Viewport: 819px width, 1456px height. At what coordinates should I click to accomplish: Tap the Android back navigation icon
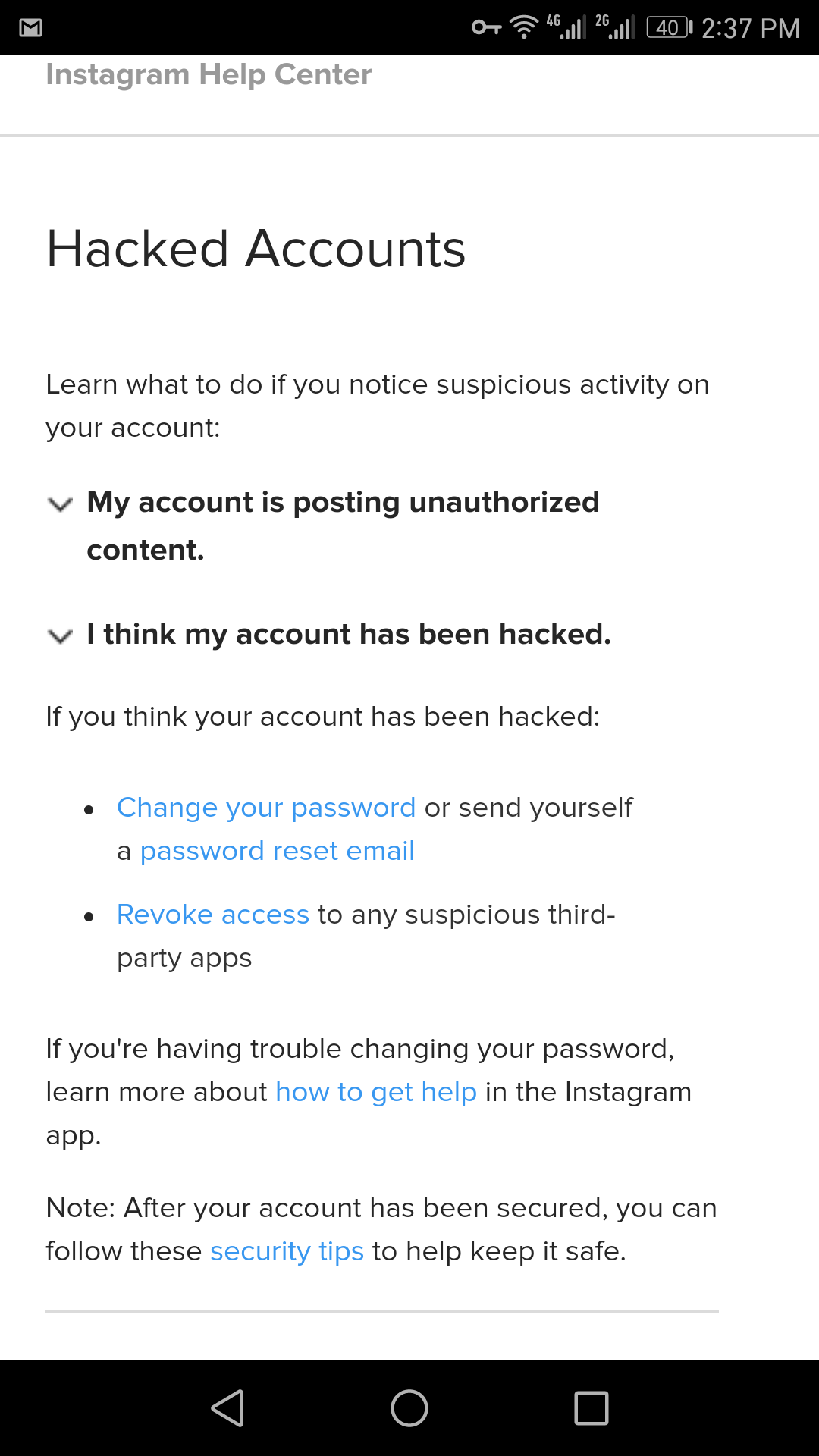(227, 1408)
